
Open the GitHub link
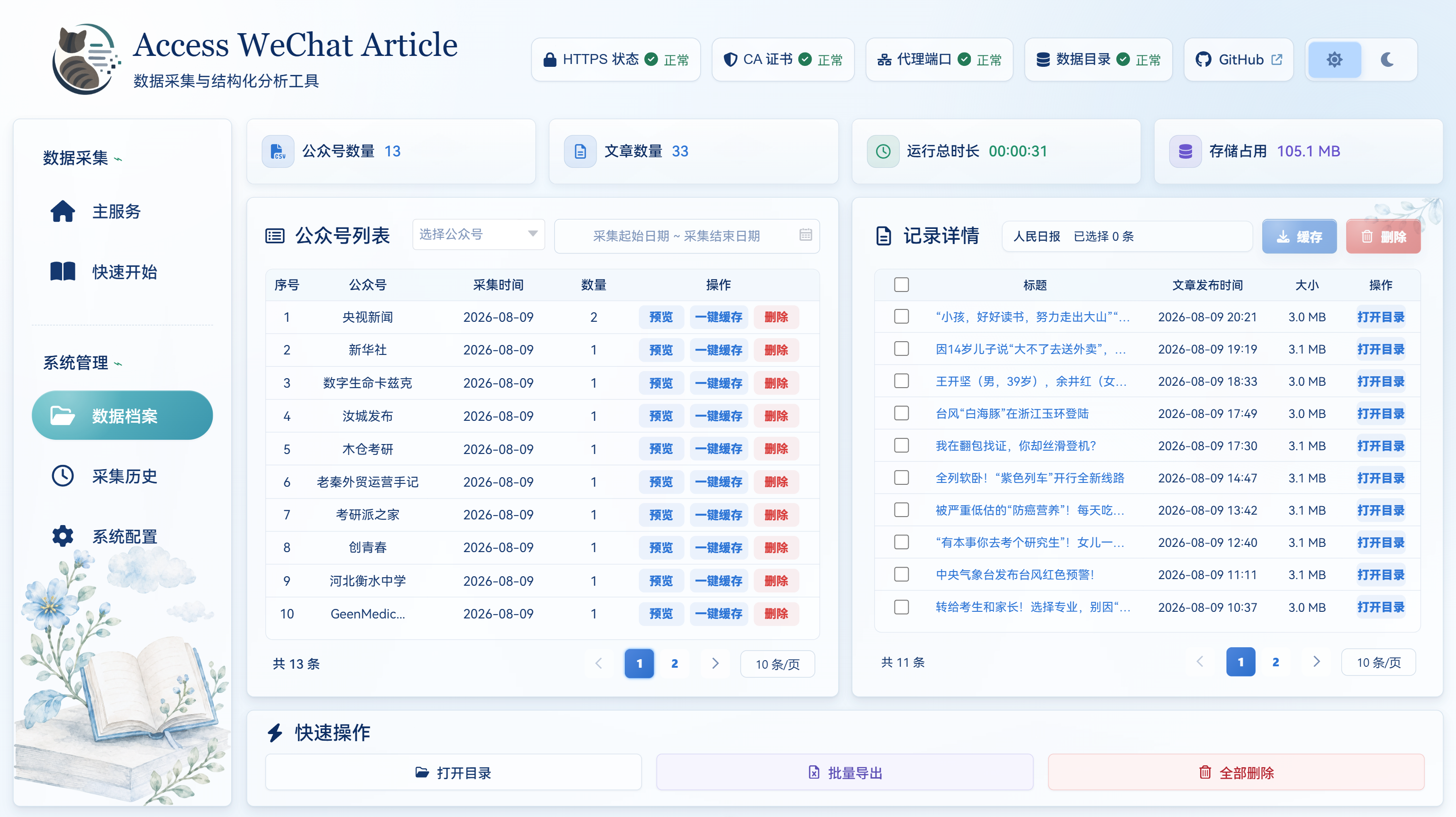pyautogui.click(x=1239, y=59)
